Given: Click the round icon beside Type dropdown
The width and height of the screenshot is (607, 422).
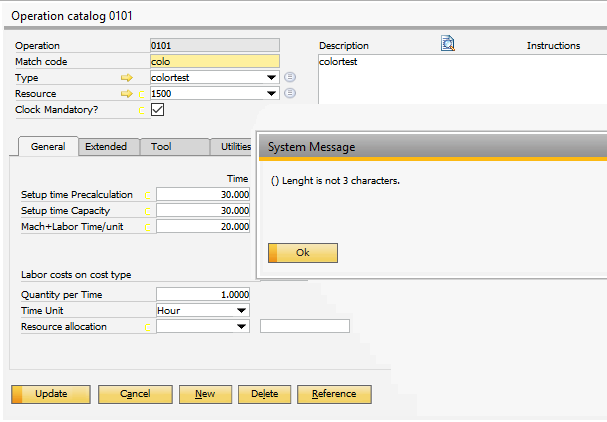Looking at the screenshot, I should pos(290,78).
